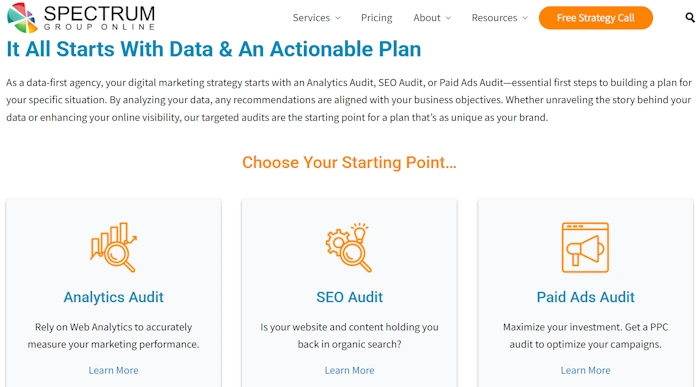This screenshot has height=387, width=700.
Task: Select the Services menu label
Action: (x=311, y=18)
